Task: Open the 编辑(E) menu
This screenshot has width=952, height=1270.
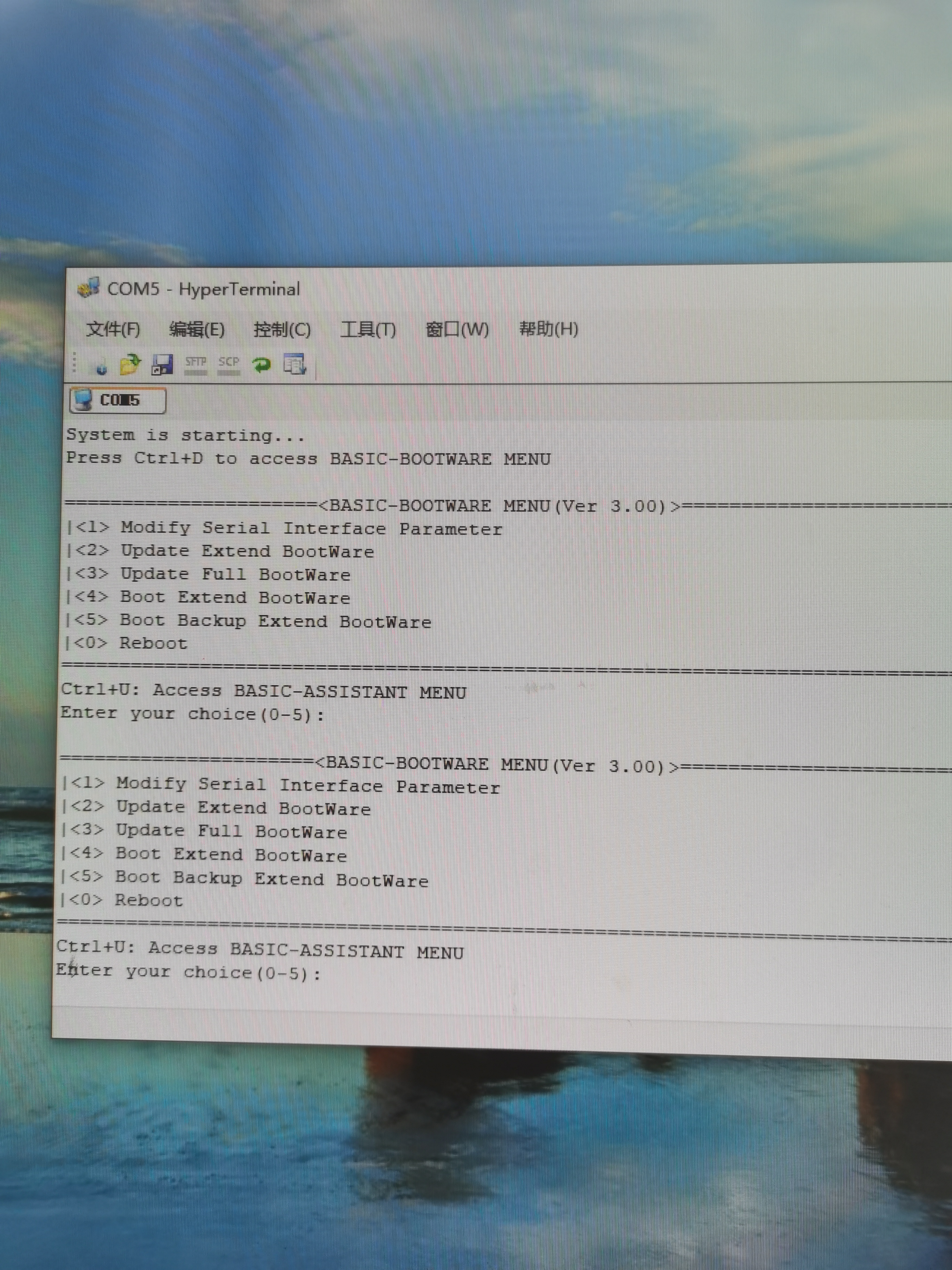Action: pyautogui.click(x=197, y=330)
